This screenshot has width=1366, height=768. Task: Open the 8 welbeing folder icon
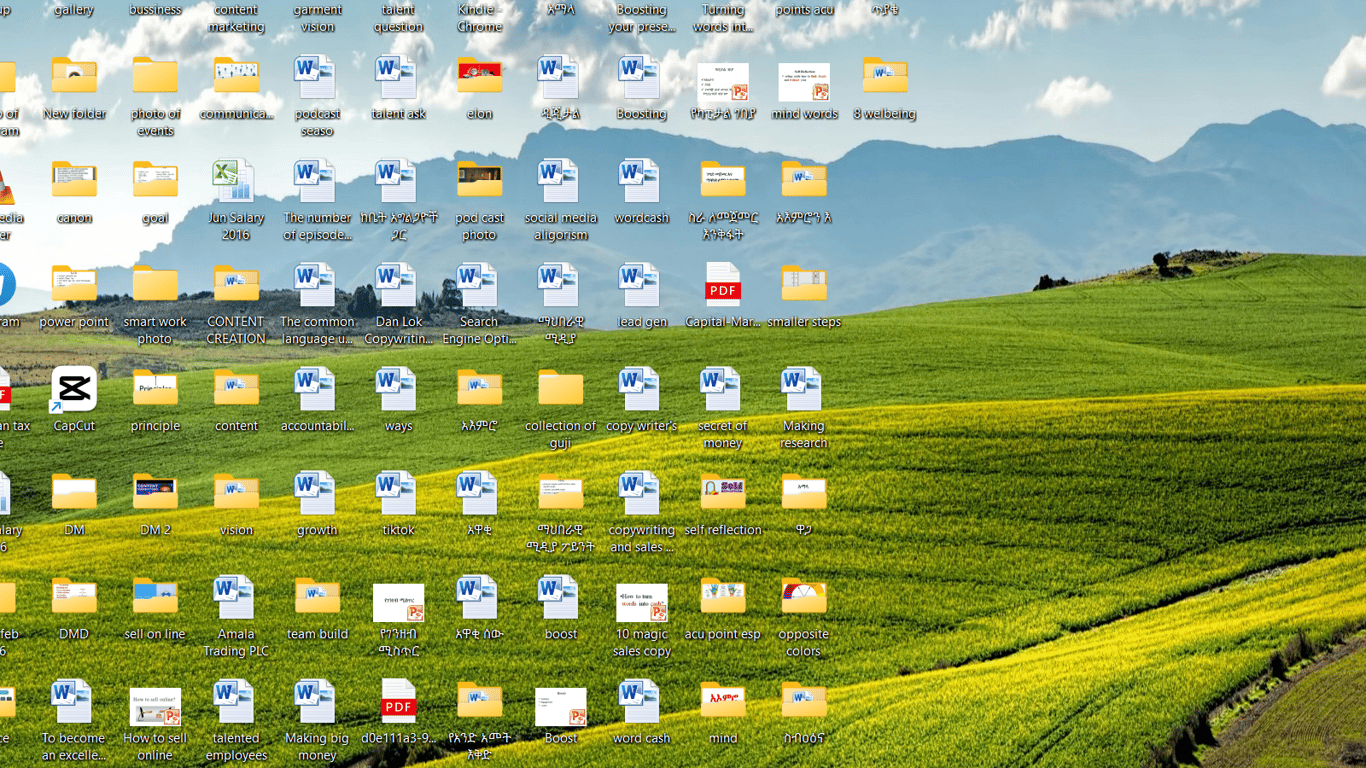coord(885,77)
